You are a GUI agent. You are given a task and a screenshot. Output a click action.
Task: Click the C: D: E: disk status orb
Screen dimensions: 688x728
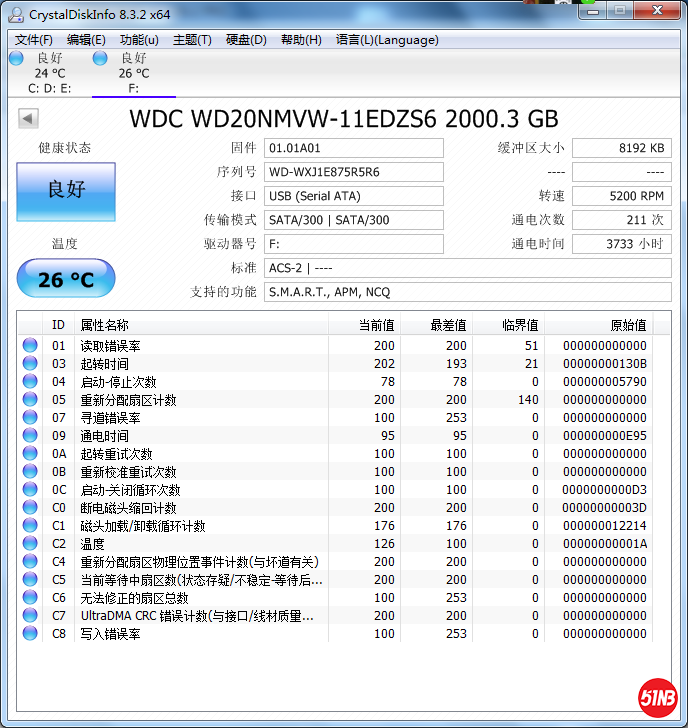click(x=16, y=59)
